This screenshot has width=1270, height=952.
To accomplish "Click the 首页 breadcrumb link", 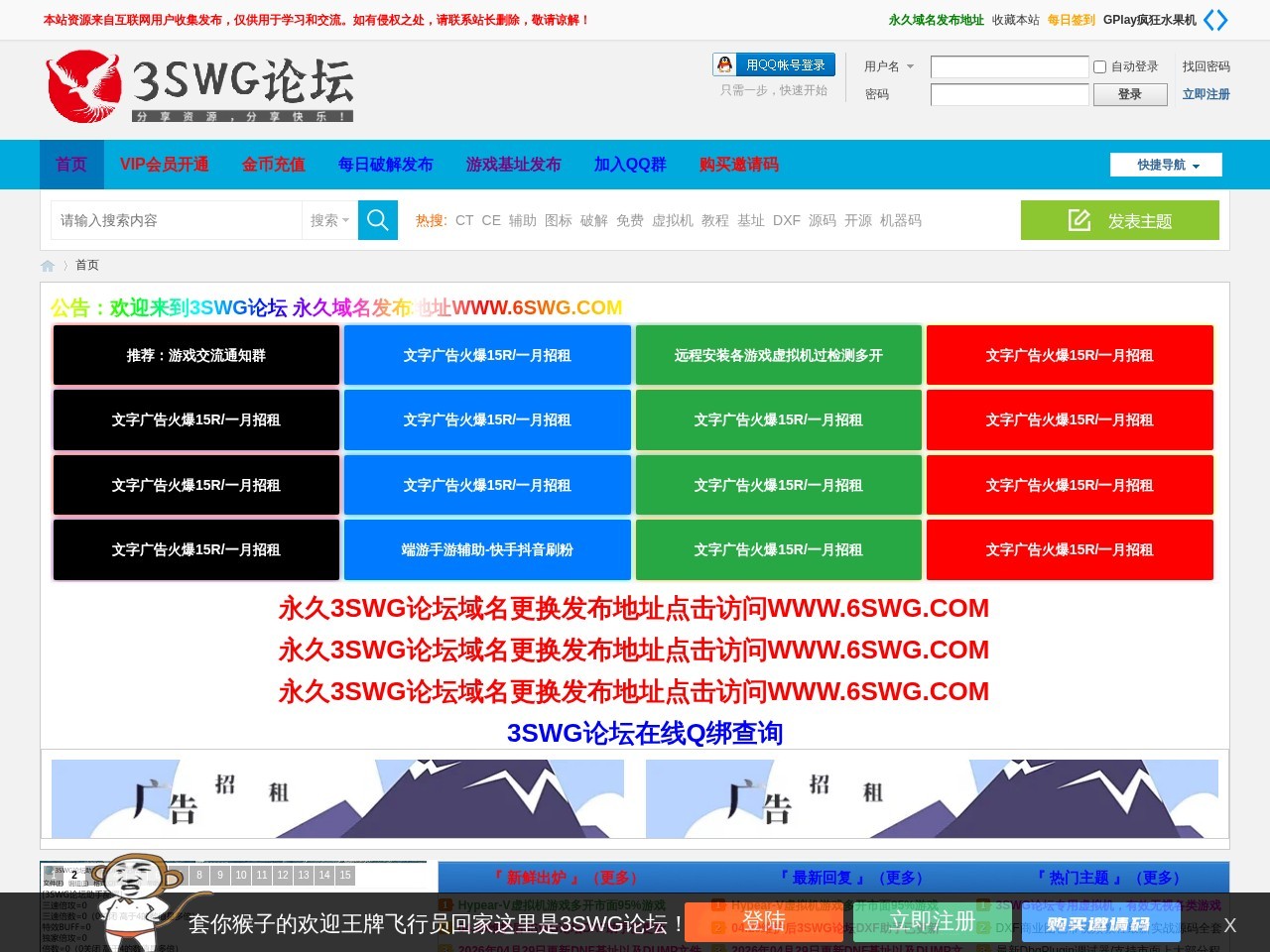I will [x=87, y=265].
